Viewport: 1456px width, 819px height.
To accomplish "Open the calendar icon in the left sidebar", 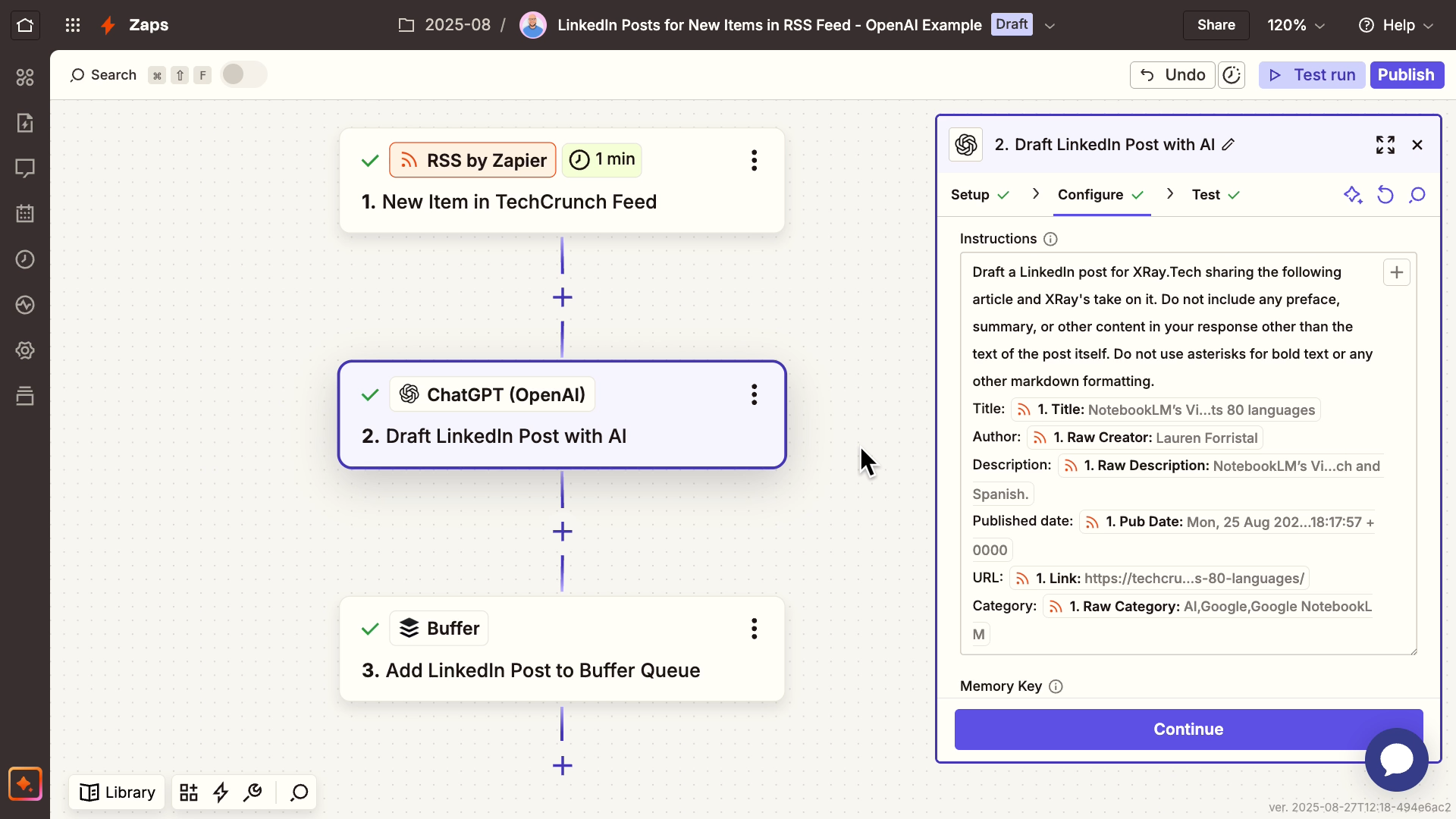I will (25, 214).
